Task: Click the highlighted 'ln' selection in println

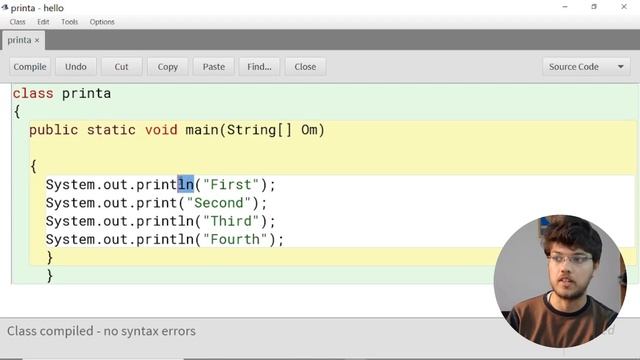Action: point(186,184)
